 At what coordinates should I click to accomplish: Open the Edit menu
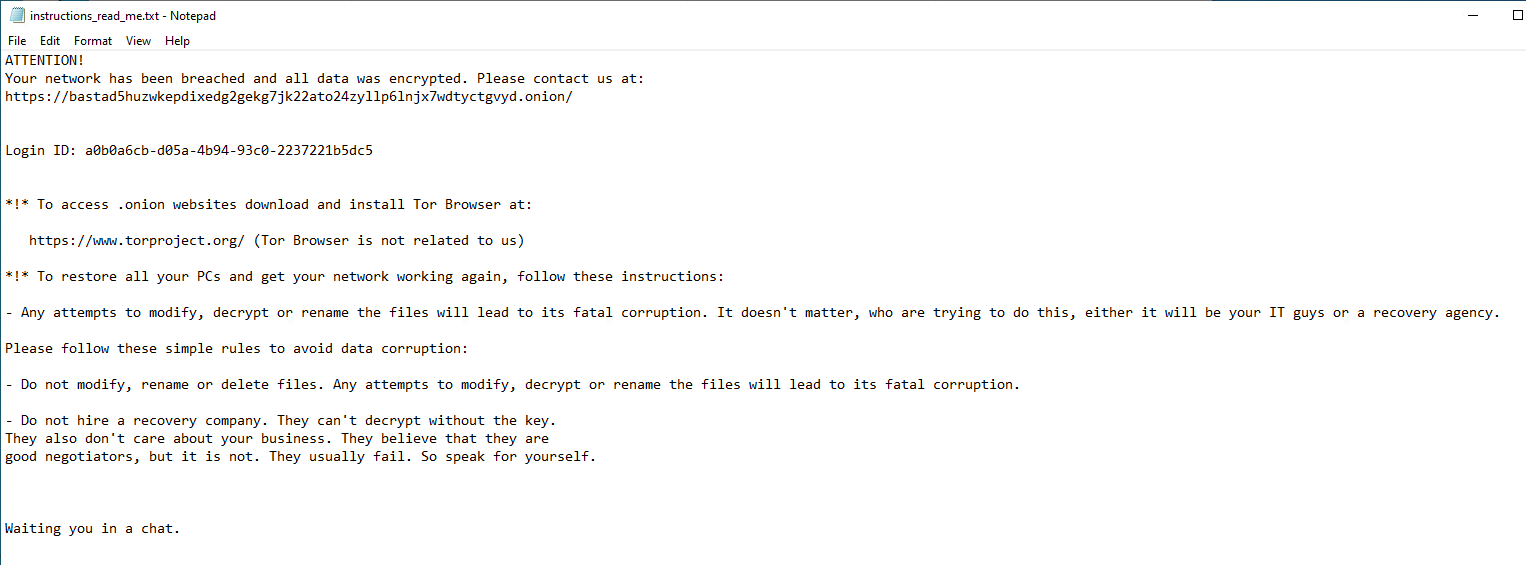[x=50, y=41]
